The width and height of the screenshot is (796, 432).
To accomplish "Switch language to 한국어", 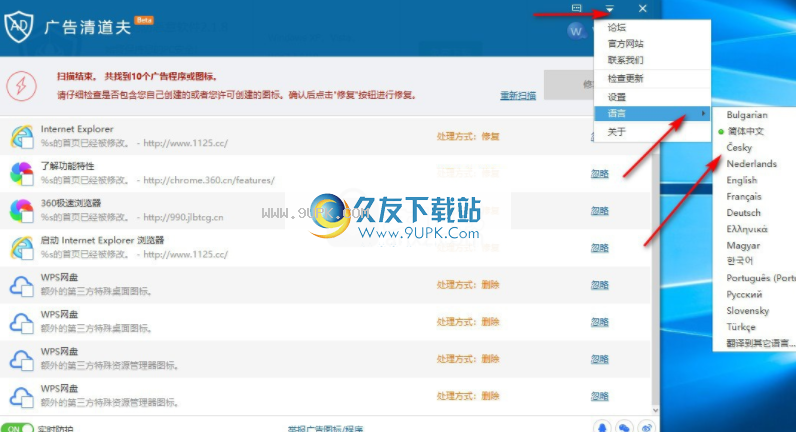I will tap(740, 261).
